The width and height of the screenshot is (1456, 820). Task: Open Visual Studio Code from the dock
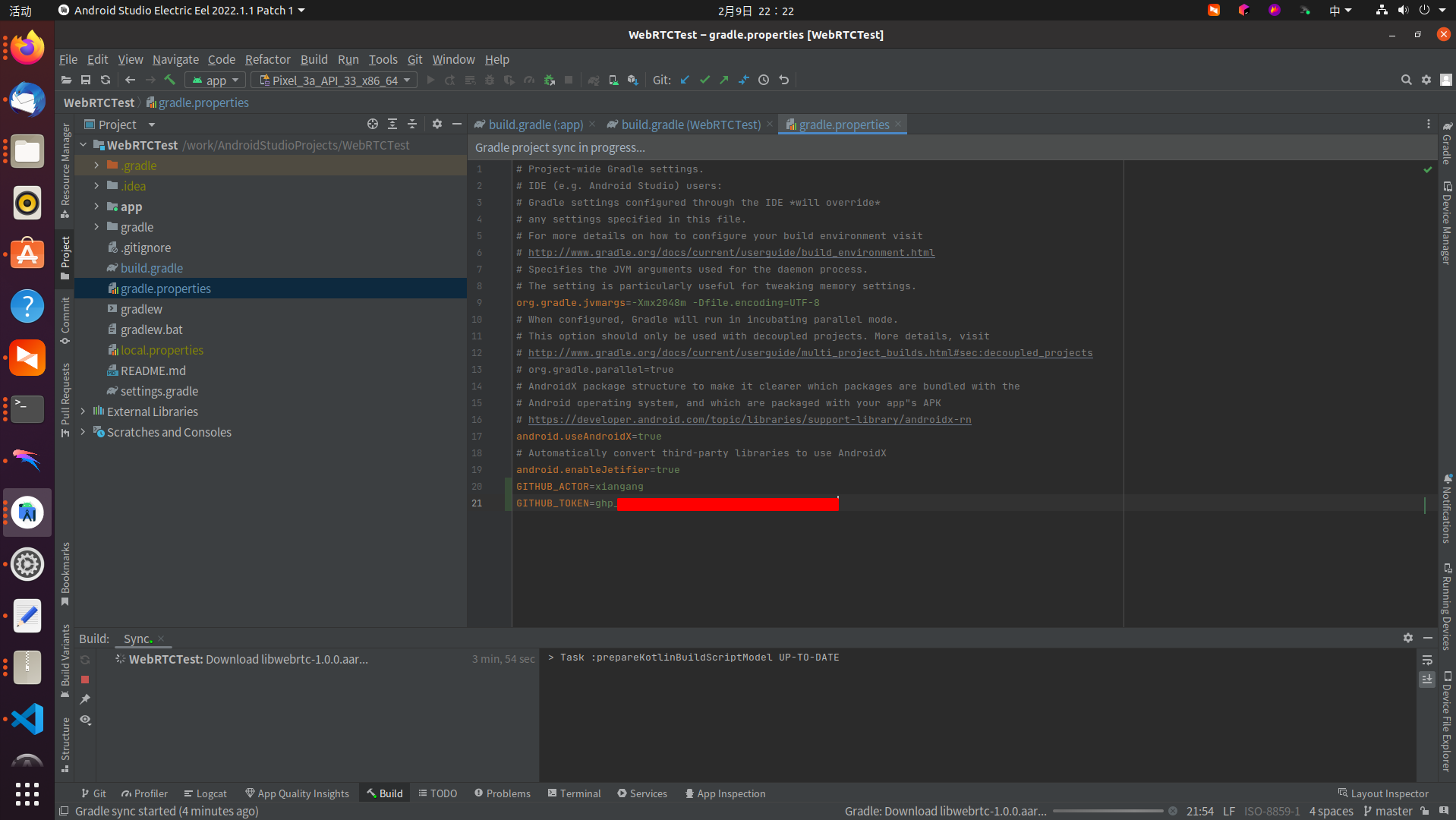click(27, 719)
